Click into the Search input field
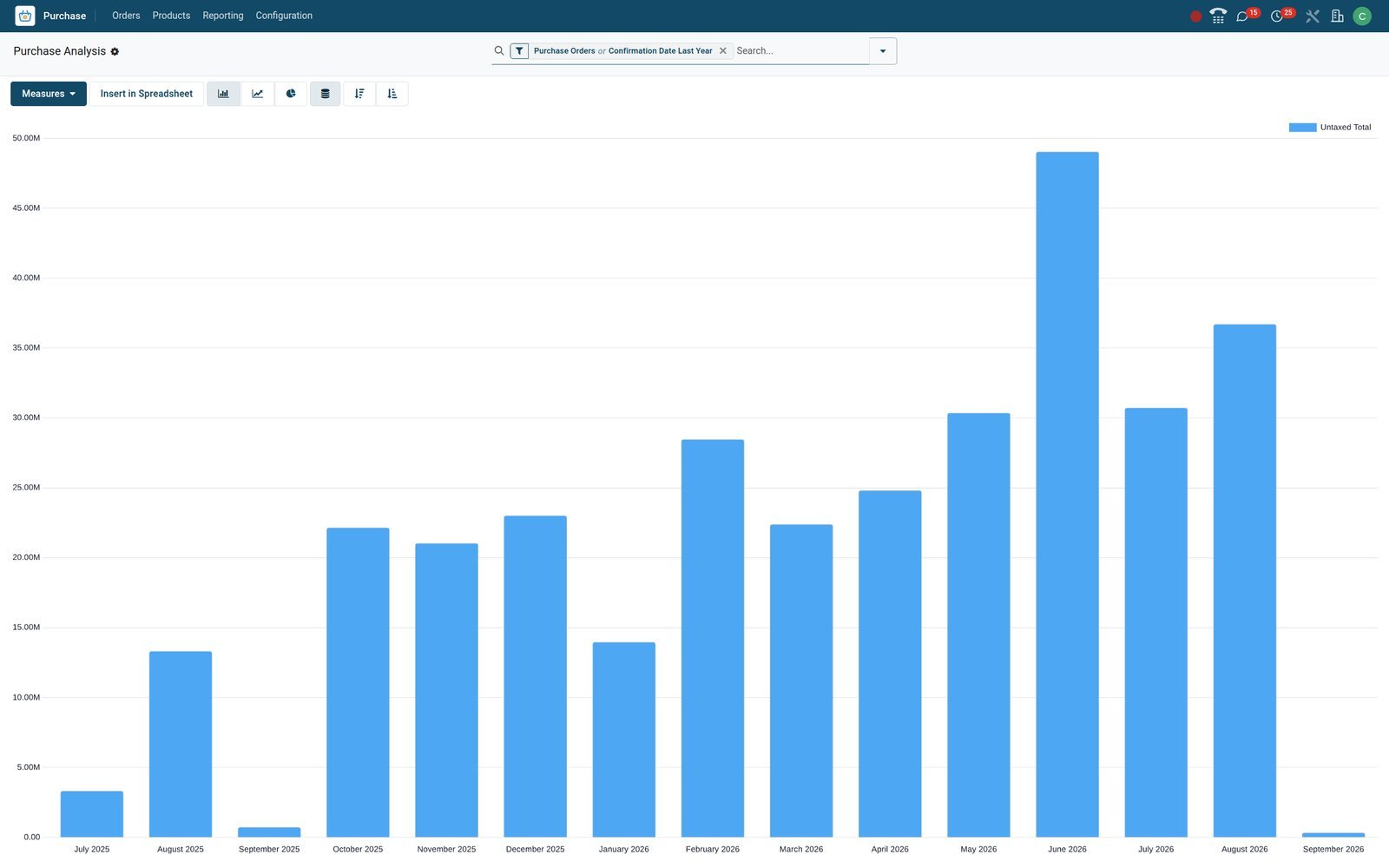This screenshot has height=868, width=1389. [x=800, y=51]
